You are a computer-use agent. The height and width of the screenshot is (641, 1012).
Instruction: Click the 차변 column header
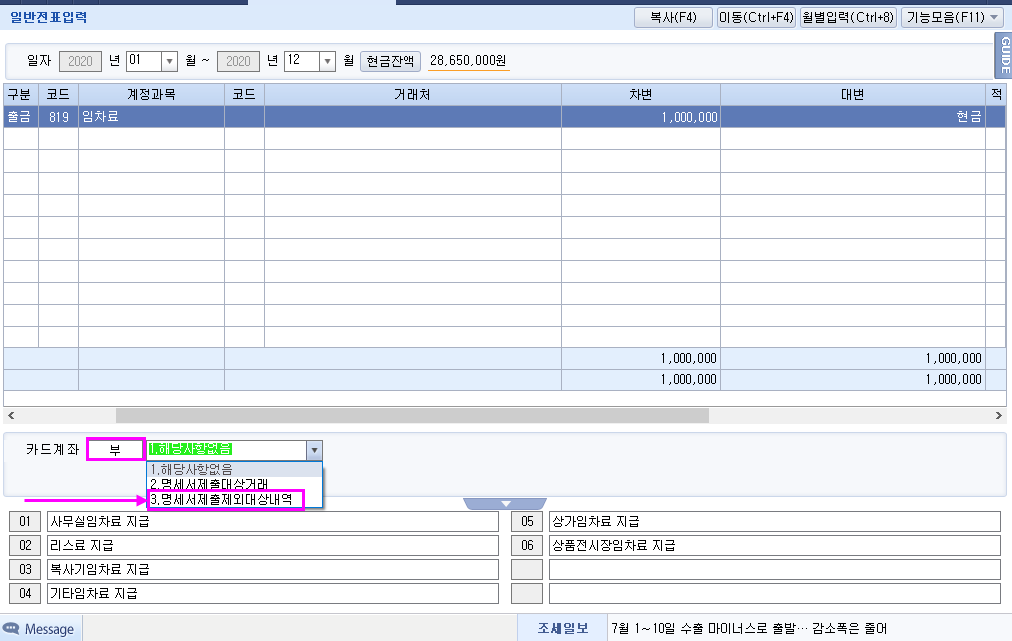tap(641, 95)
